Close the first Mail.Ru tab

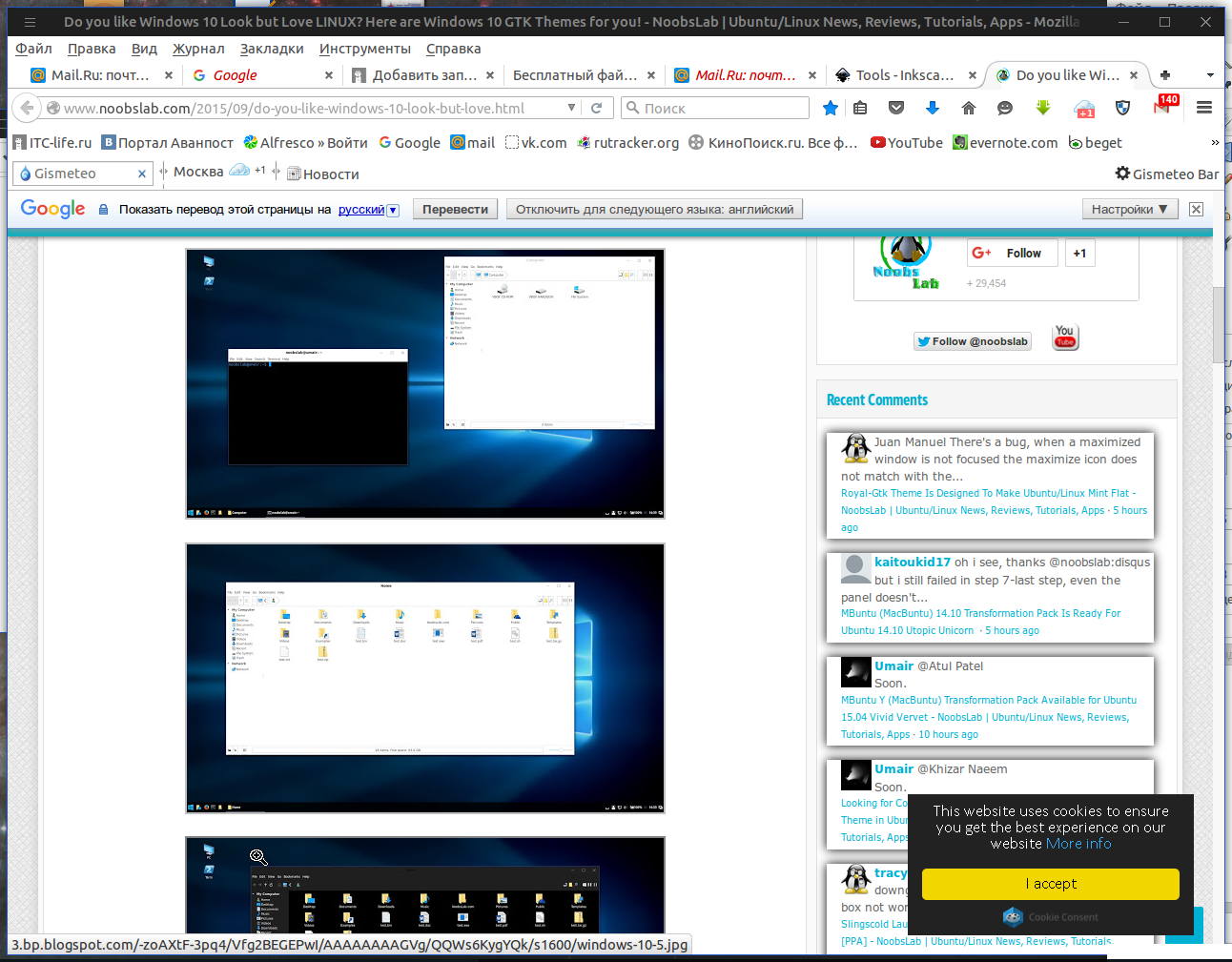coord(169,75)
